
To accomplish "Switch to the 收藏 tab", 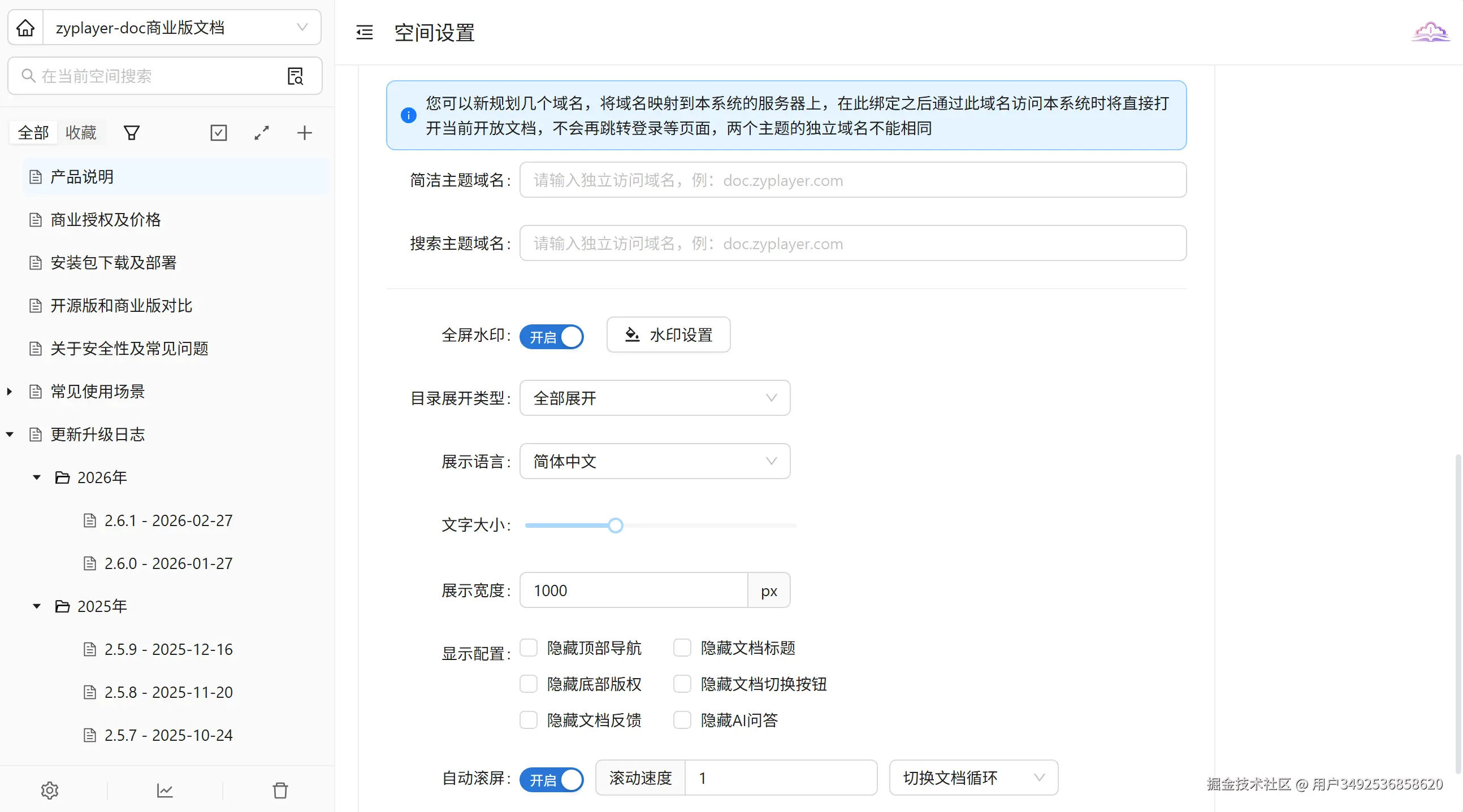I will tap(81, 133).
